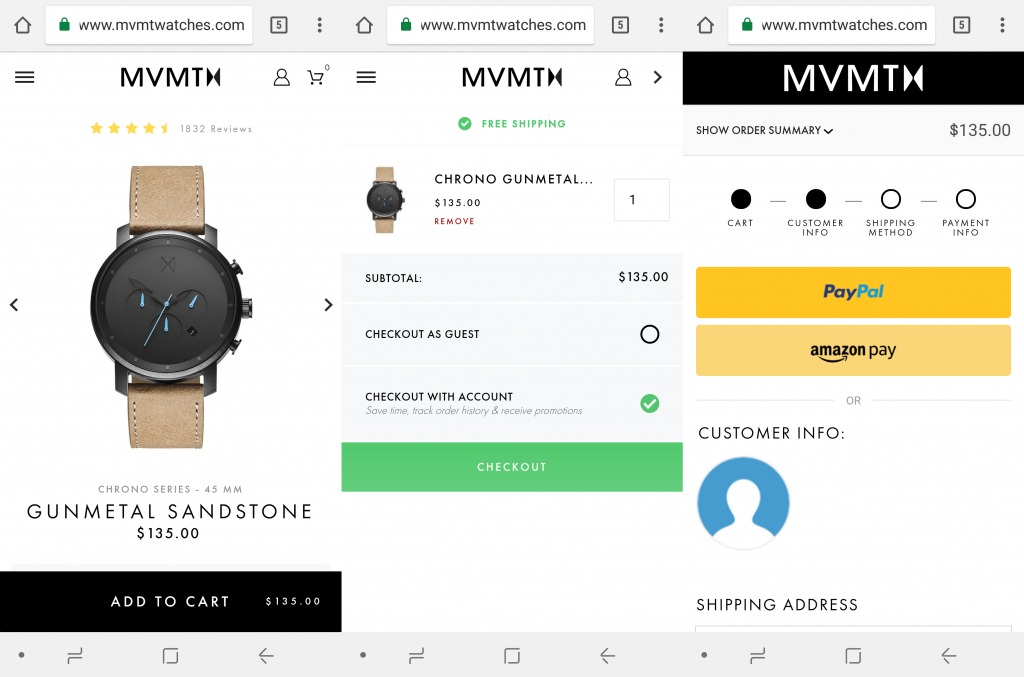
Task: Show previous watch image with left arrow
Action: 14,305
